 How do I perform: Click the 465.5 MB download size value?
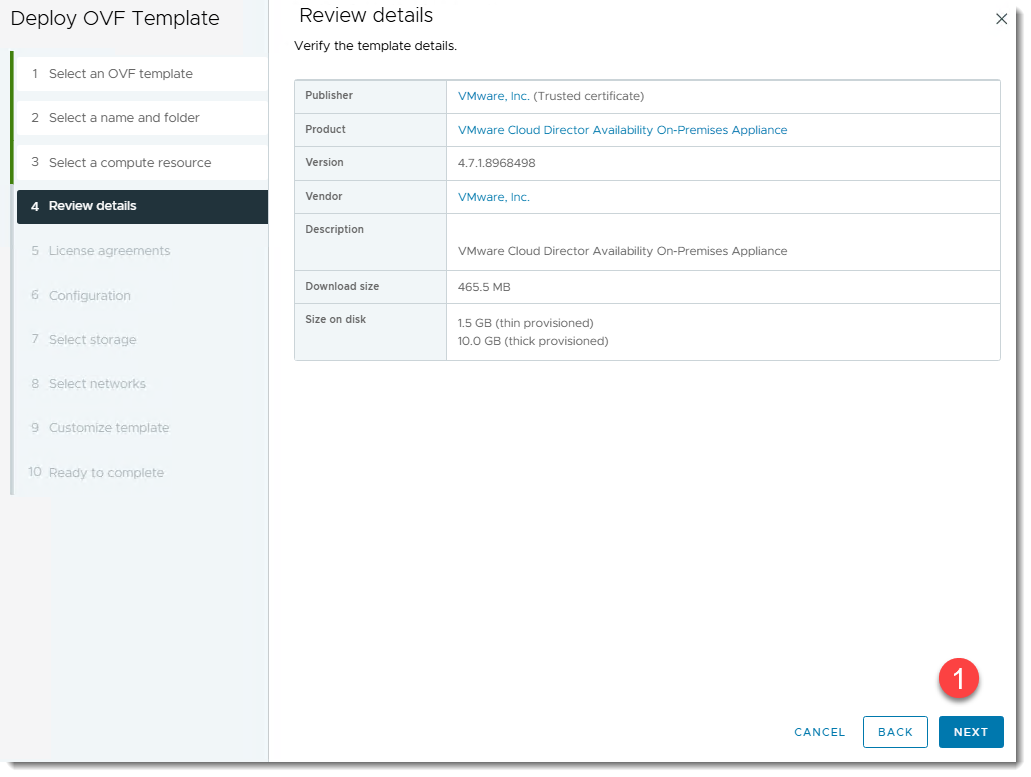[484, 287]
